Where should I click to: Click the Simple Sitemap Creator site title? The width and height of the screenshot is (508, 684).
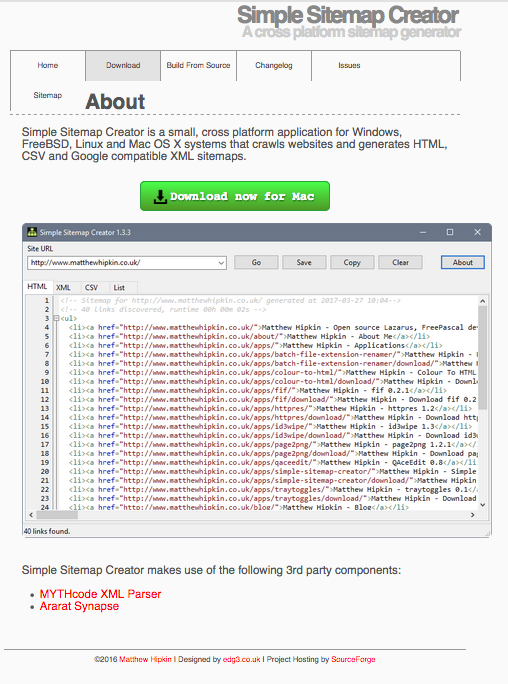(x=348, y=15)
